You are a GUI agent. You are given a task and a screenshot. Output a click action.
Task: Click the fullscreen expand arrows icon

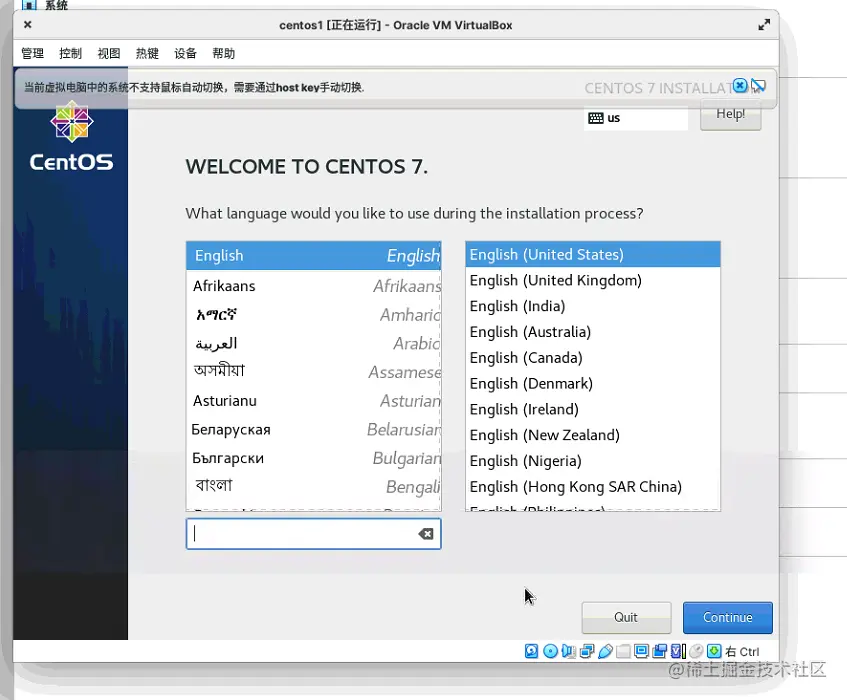click(764, 25)
